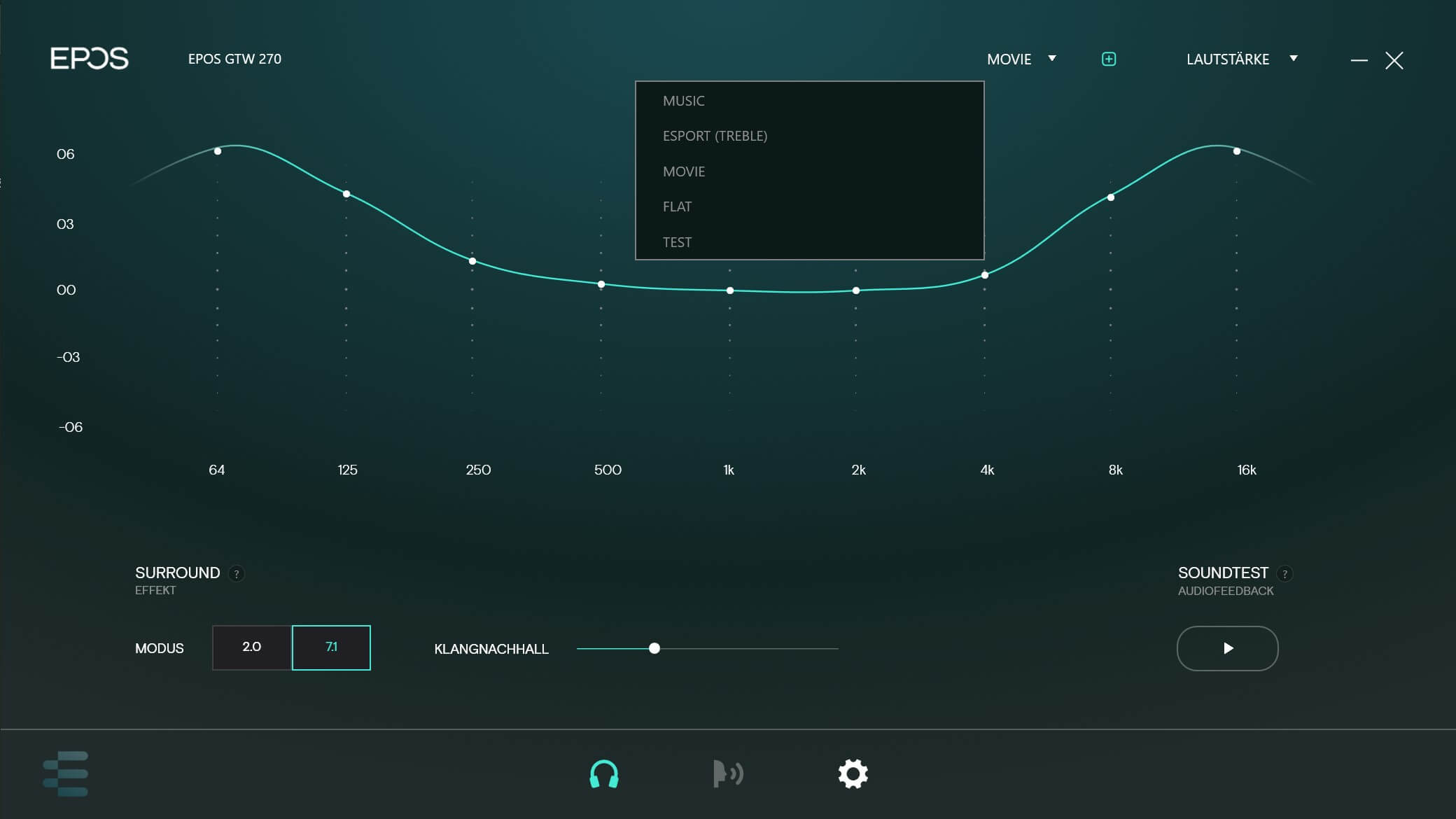Click the 16k equalizer point
Image resolution: width=1456 pixels, height=819 pixels.
click(1237, 151)
